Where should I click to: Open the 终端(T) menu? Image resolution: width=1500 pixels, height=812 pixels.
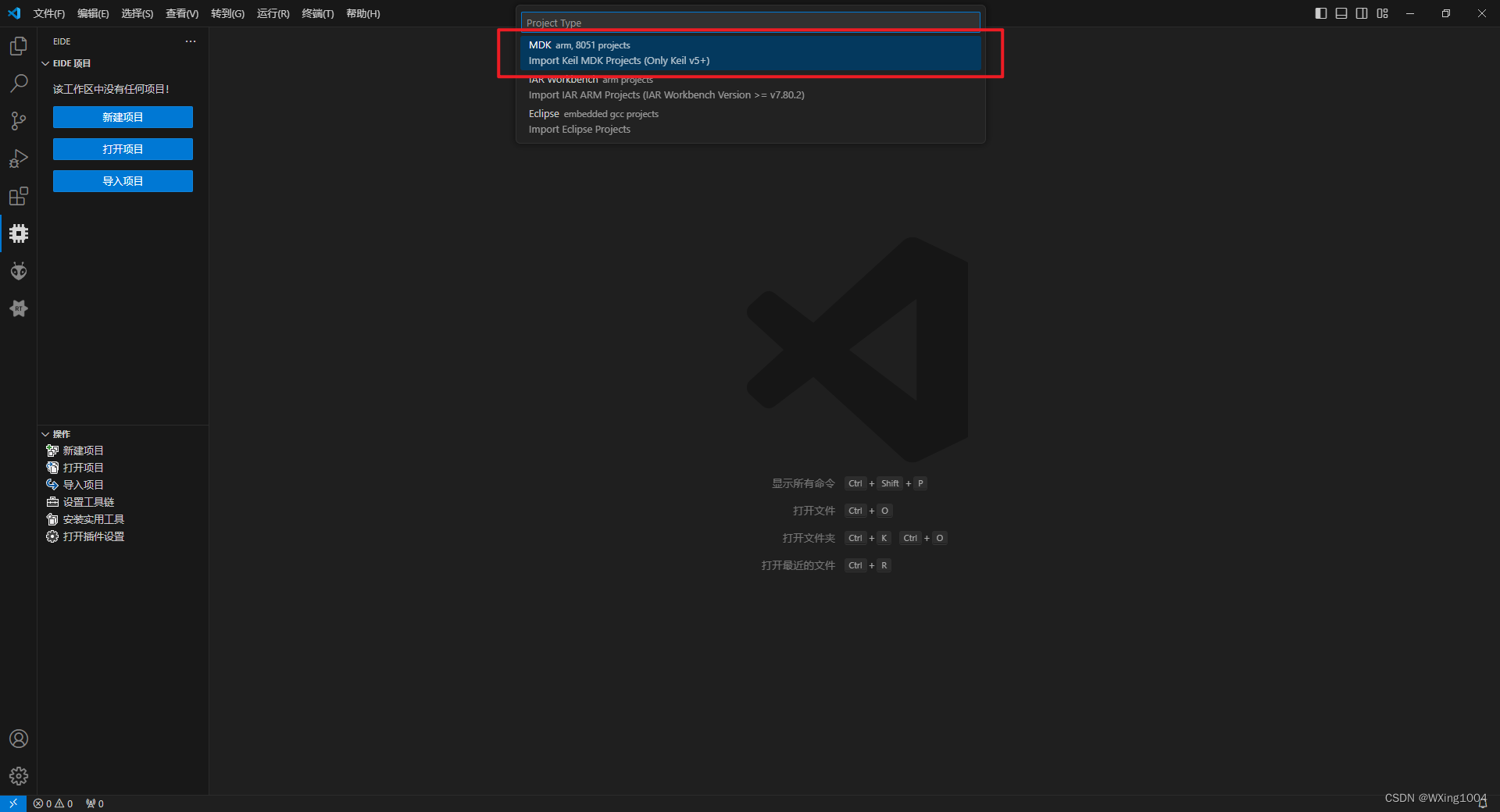(x=317, y=13)
